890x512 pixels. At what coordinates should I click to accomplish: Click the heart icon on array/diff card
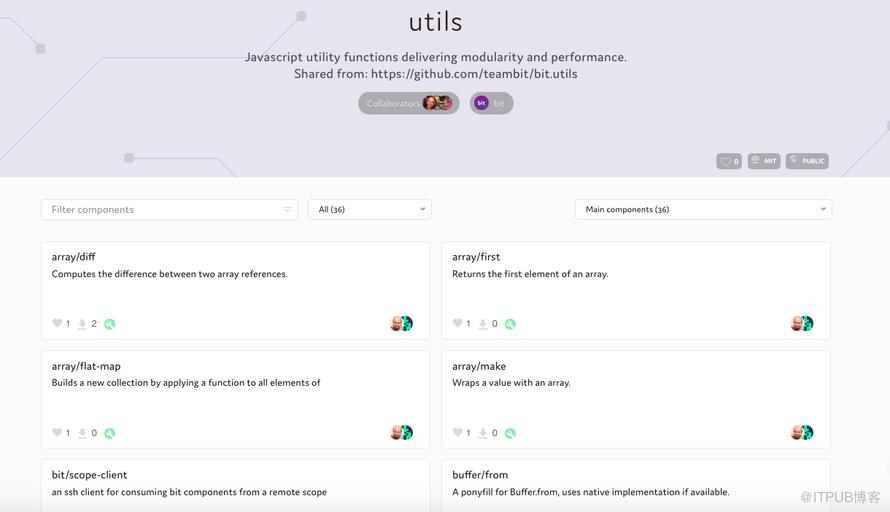coord(57,323)
